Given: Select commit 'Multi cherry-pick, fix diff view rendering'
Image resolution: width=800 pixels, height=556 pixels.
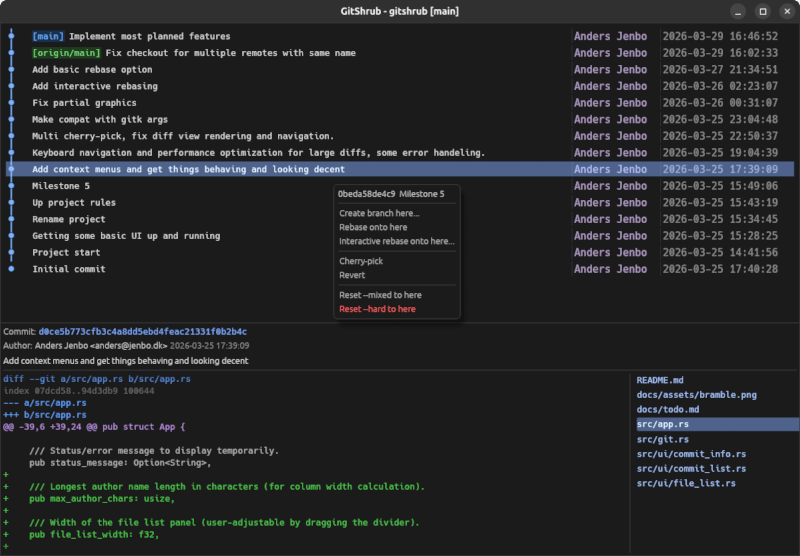Looking at the screenshot, I should tap(399, 136).
